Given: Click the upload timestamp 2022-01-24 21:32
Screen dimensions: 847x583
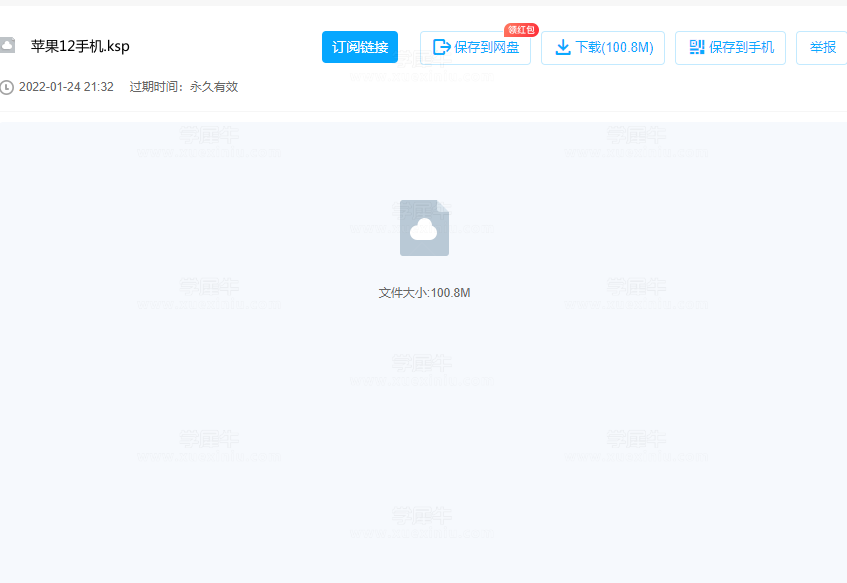Looking at the screenshot, I should point(66,87).
